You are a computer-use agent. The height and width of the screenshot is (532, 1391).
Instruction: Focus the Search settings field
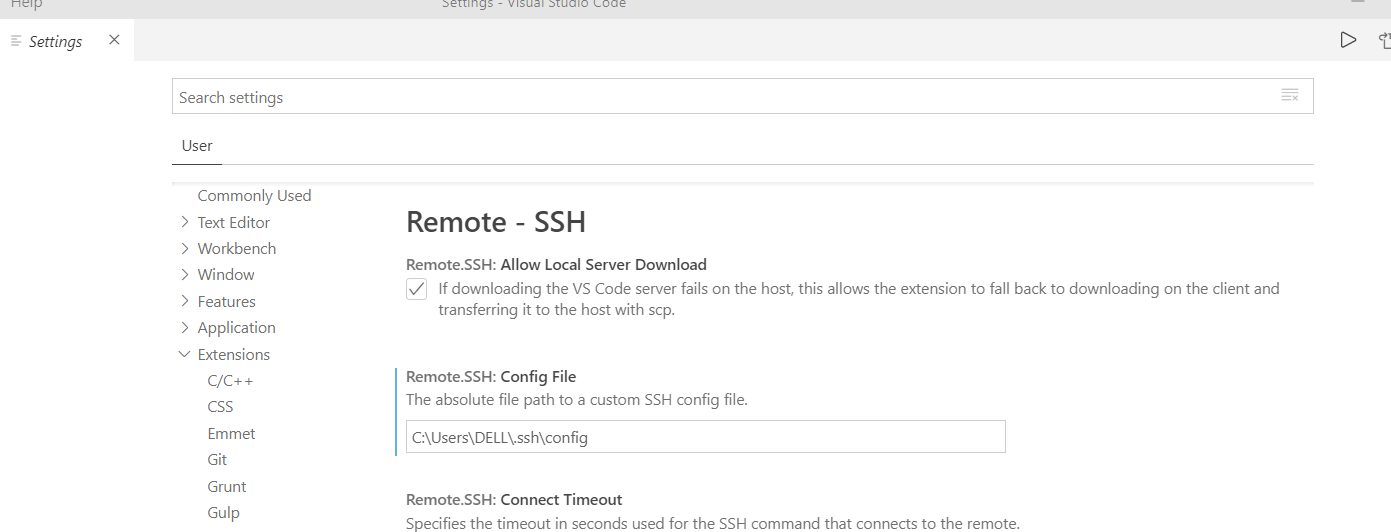[x=742, y=97]
